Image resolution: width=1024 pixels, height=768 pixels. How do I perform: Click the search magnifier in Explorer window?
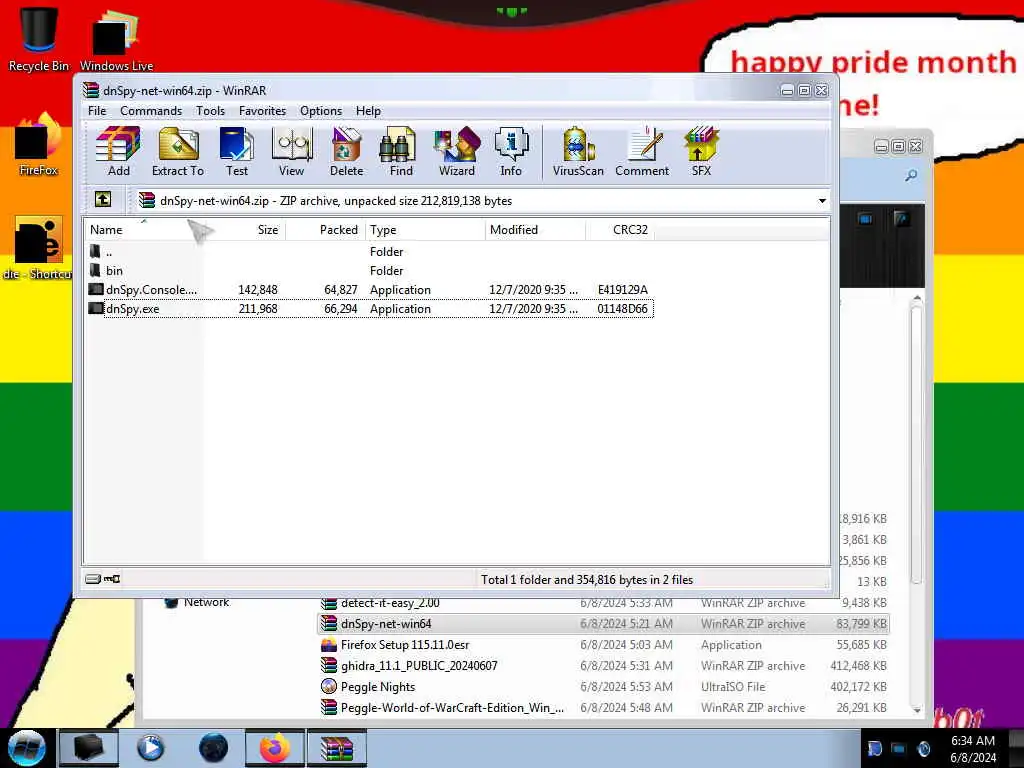911,175
